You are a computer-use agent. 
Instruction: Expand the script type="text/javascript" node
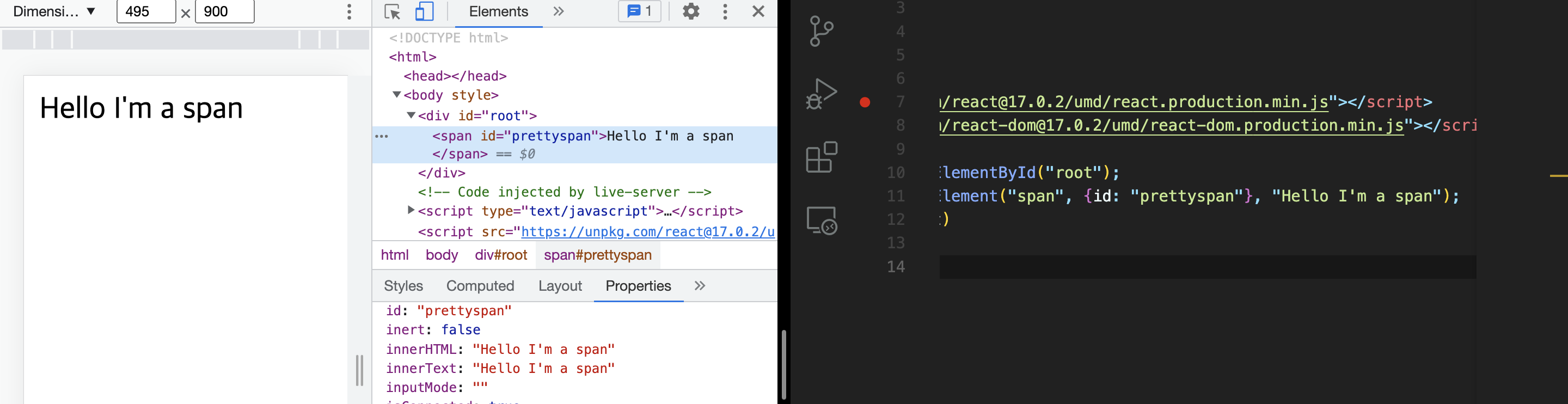pos(411,211)
